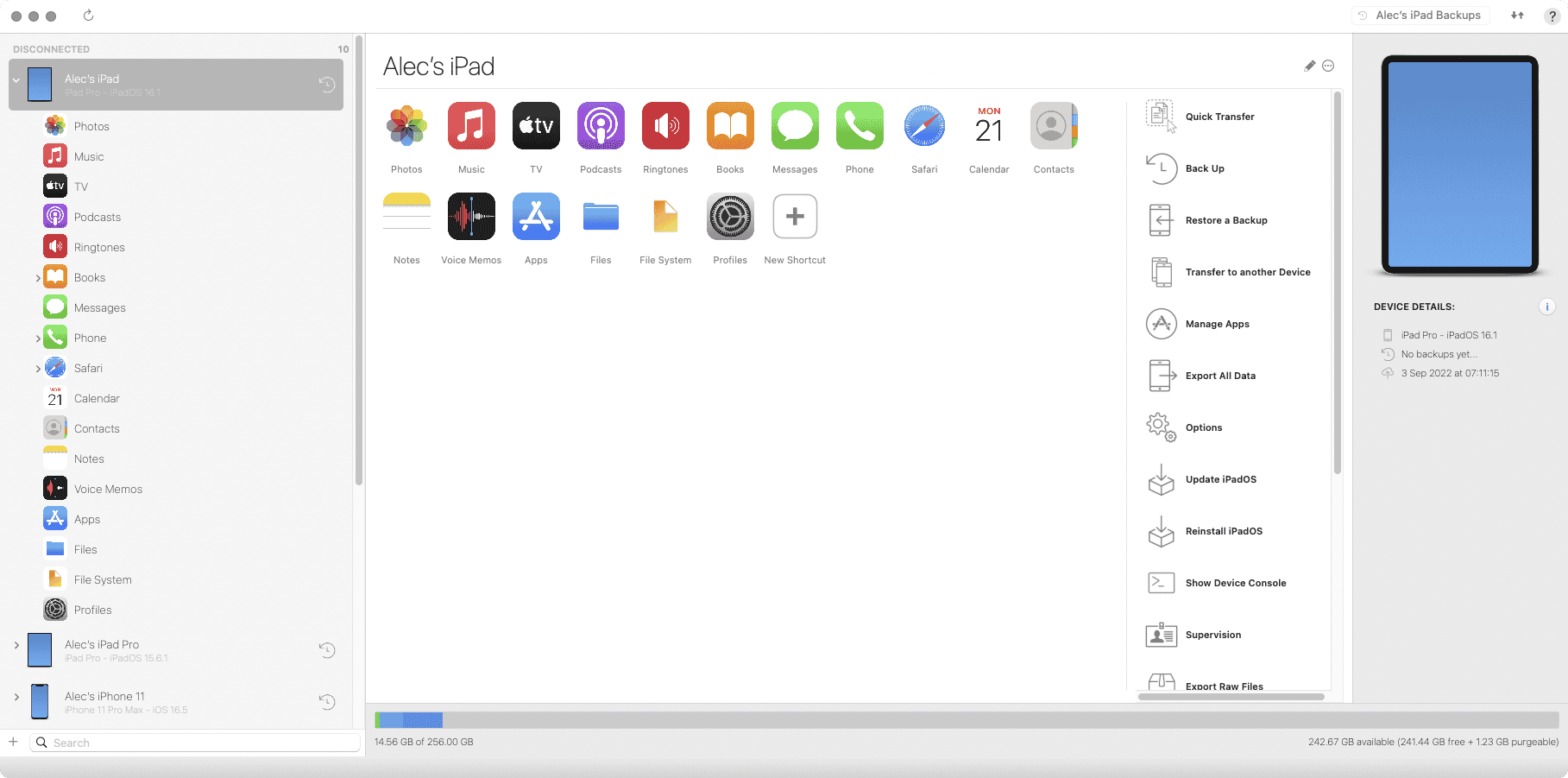Open the Phone icon in the main grid
1568x778 pixels.
tap(860, 126)
